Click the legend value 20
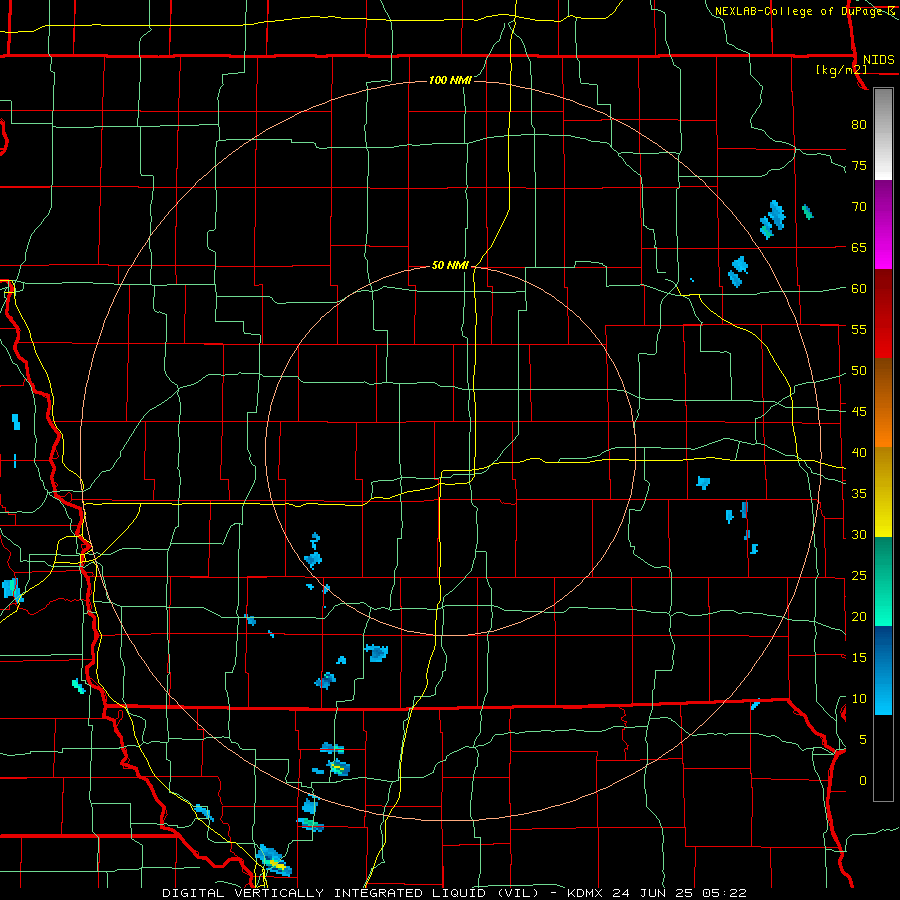Screen dimensions: 900x900 click(x=859, y=616)
